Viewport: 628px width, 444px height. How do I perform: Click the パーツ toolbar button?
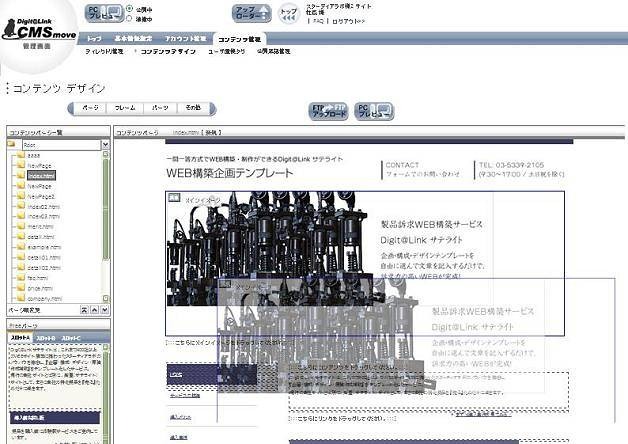click(x=160, y=108)
